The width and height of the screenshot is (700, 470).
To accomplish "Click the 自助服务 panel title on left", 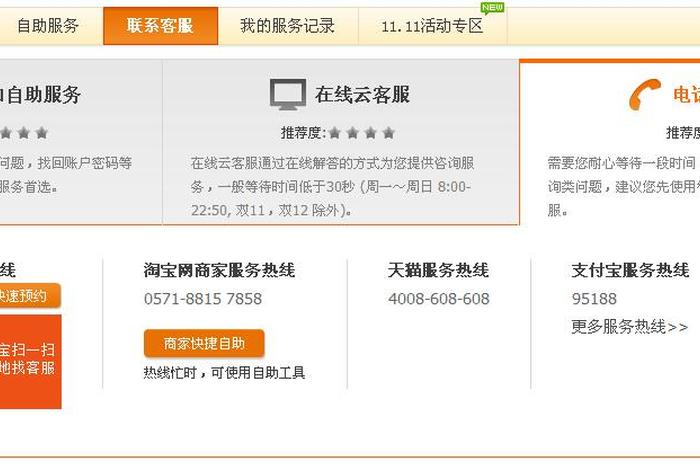I will tap(41, 95).
